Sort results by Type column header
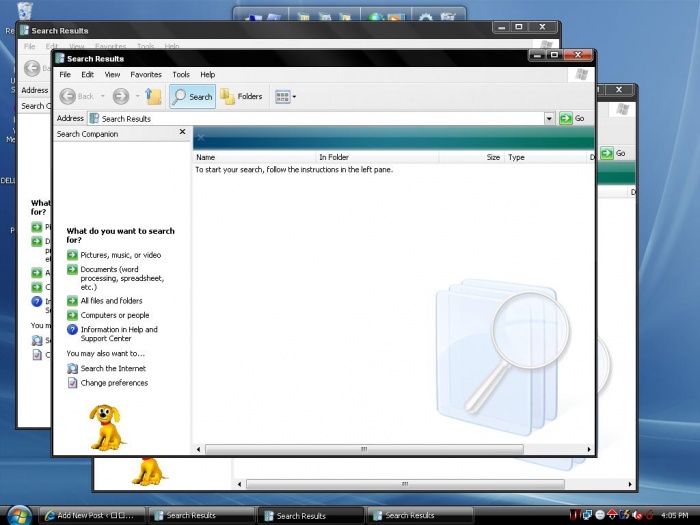700x525 pixels. click(x=546, y=157)
